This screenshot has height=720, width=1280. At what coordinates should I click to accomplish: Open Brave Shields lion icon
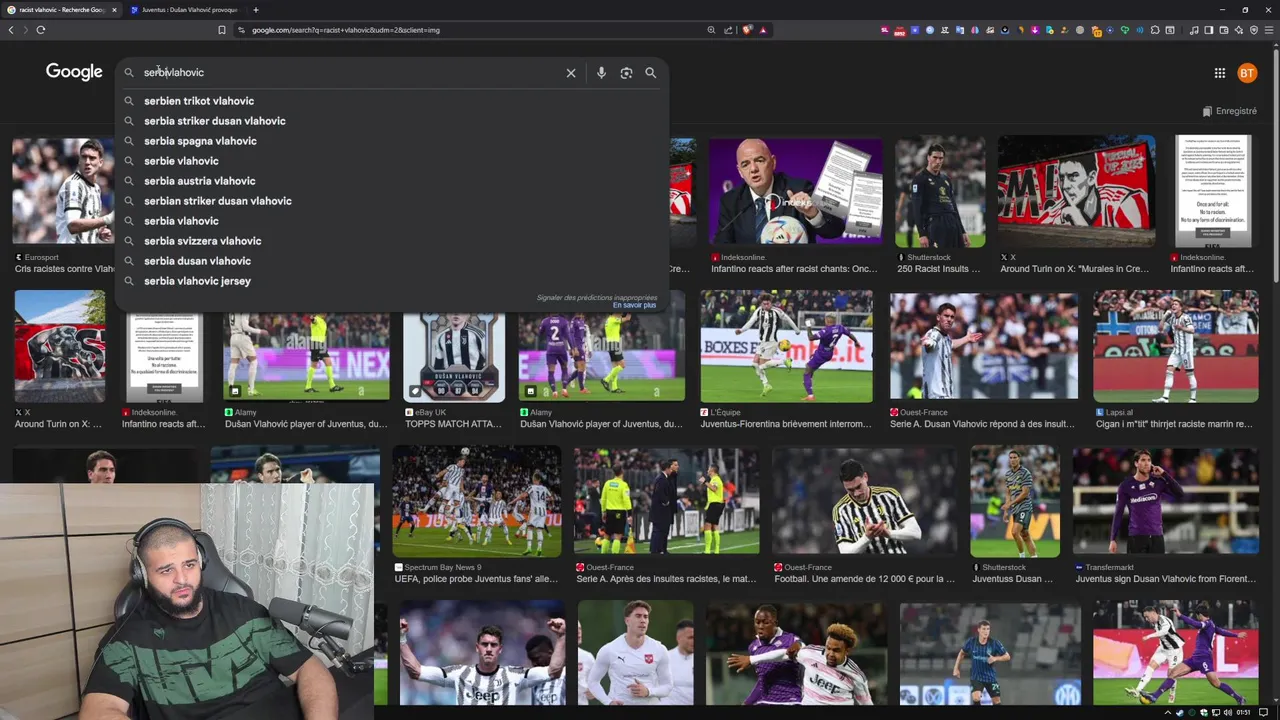(747, 30)
